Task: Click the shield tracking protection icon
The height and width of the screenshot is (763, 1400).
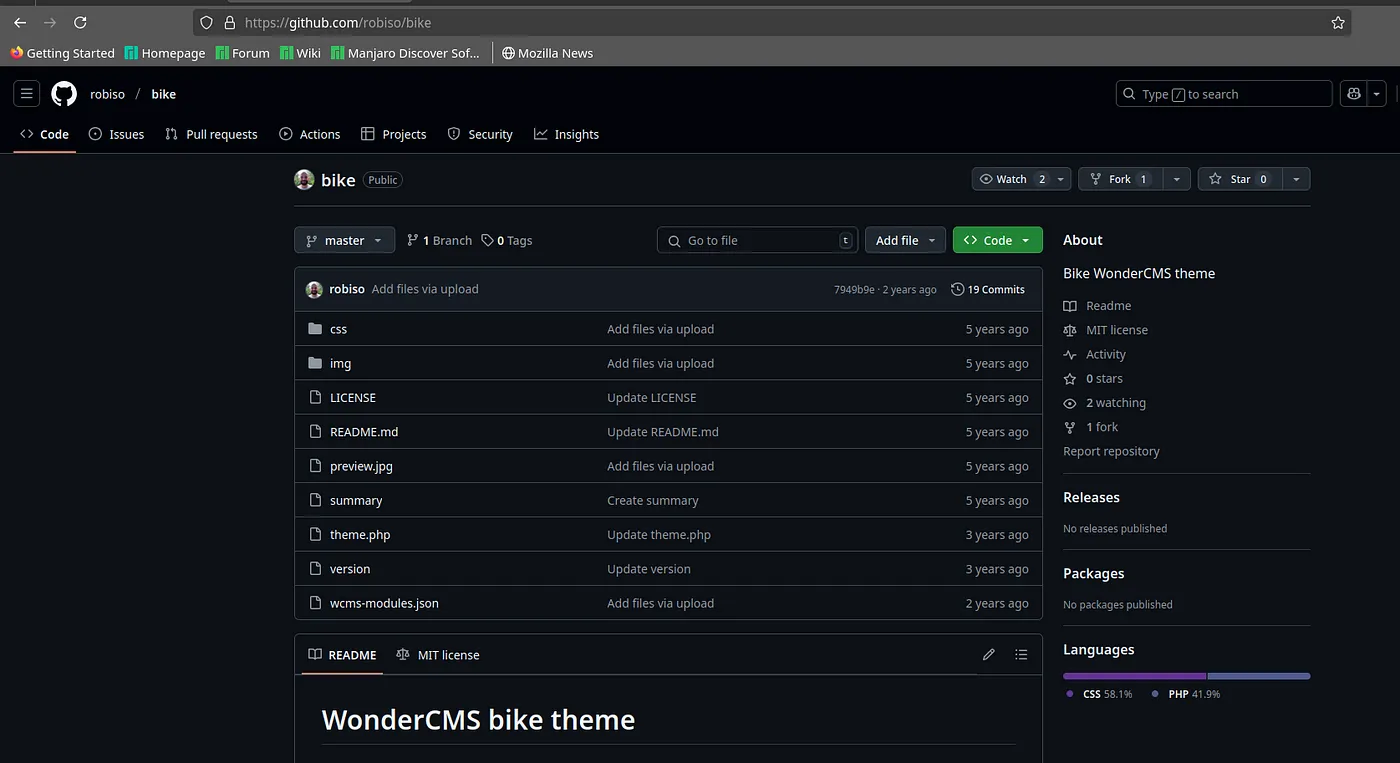Action: pos(207,22)
